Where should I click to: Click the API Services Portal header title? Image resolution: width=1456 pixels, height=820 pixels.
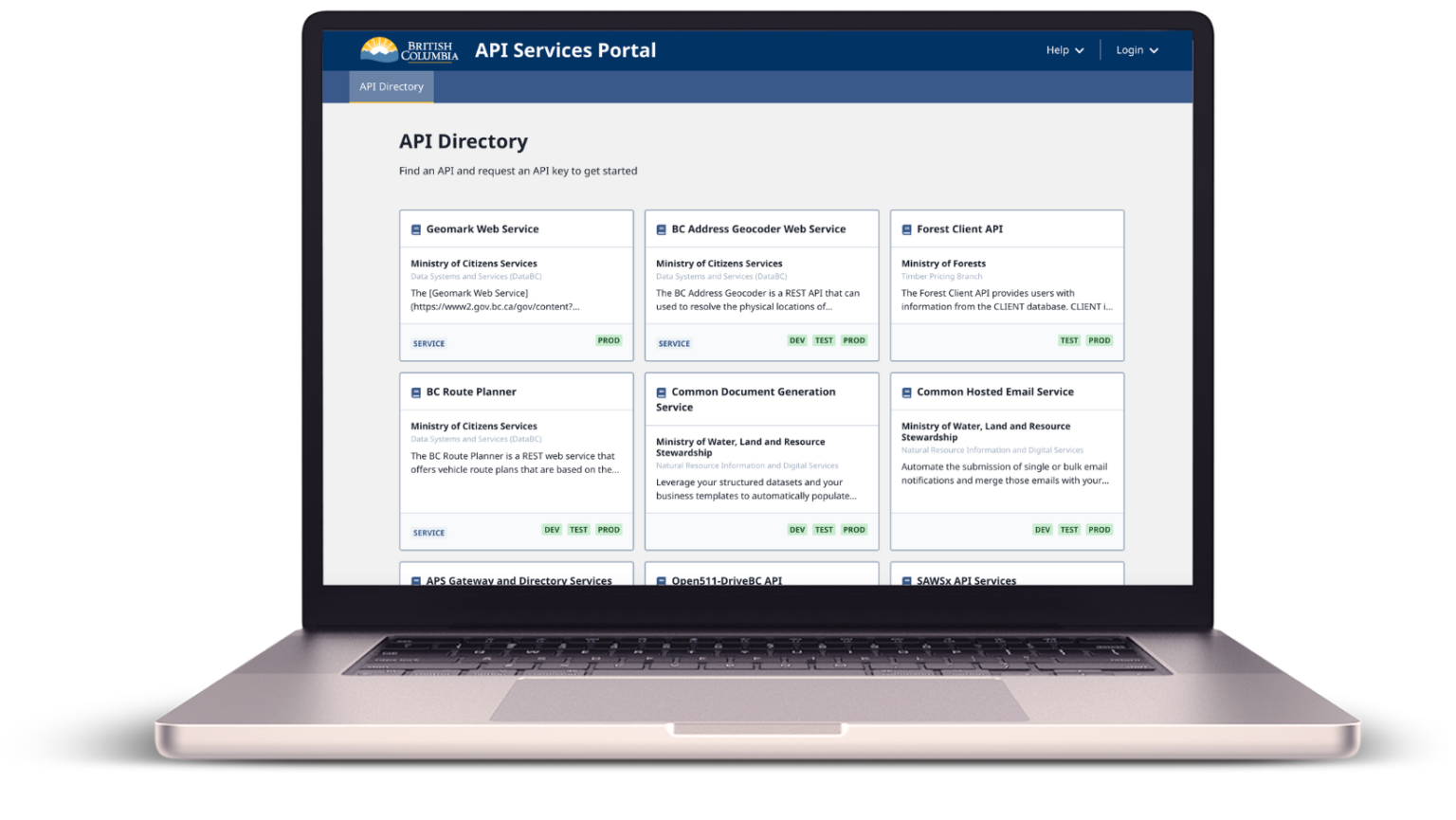coord(565,49)
